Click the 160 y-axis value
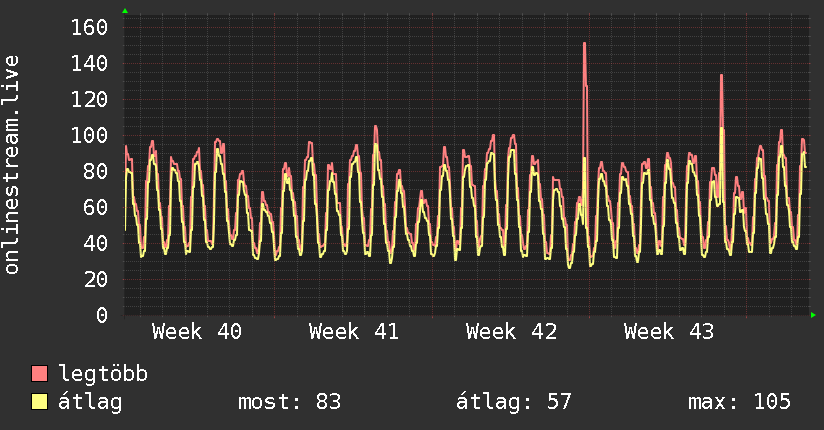Viewport: 824px width, 430px height. 89,27
